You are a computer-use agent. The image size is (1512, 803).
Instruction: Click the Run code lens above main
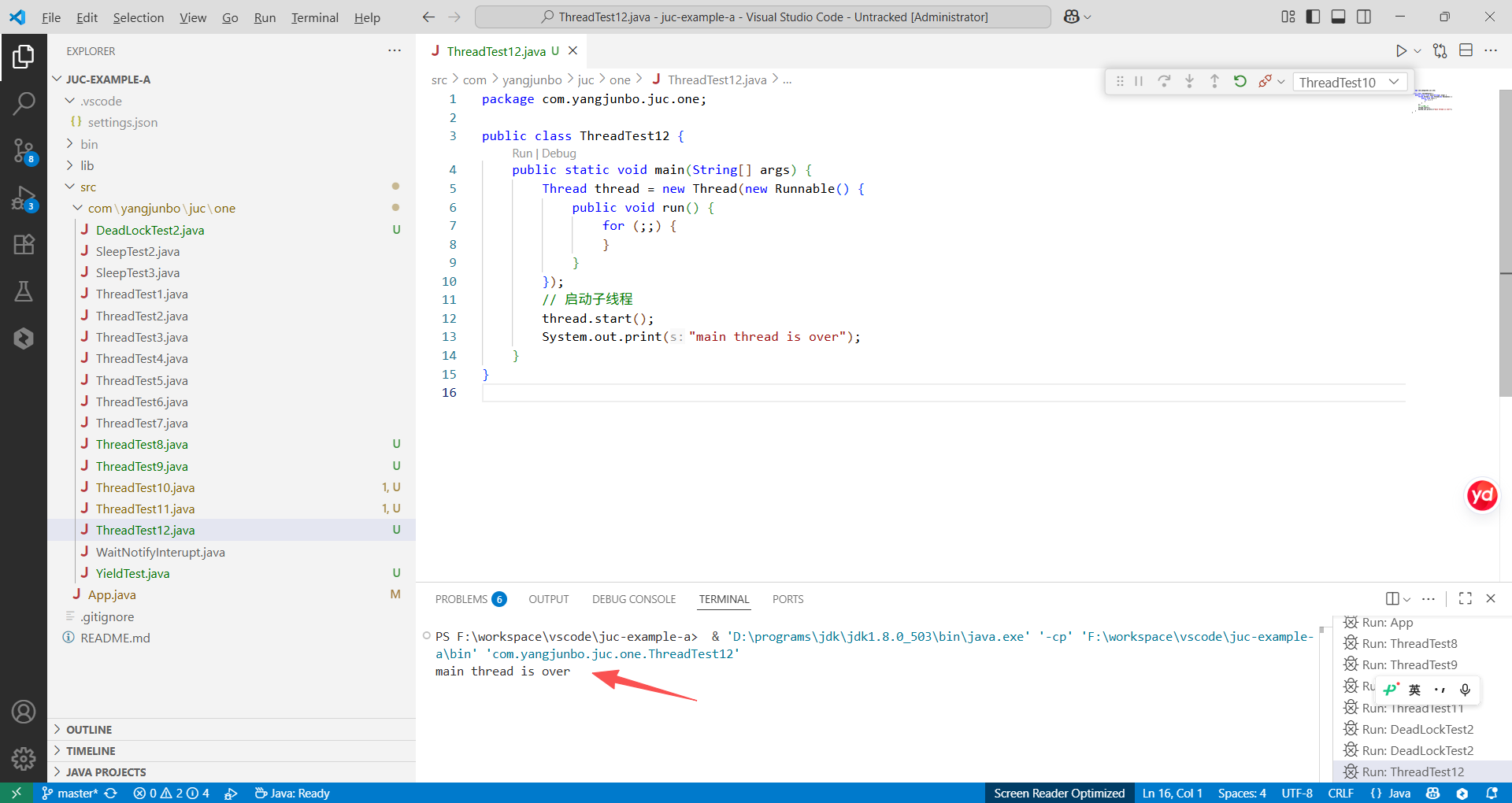coord(522,154)
